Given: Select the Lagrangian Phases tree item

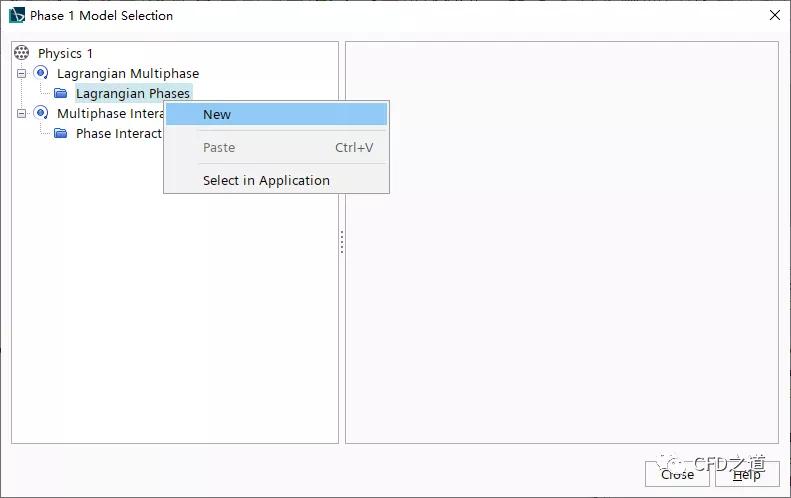Looking at the screenshot, I should pyautogui.click(x=133, y=93).
